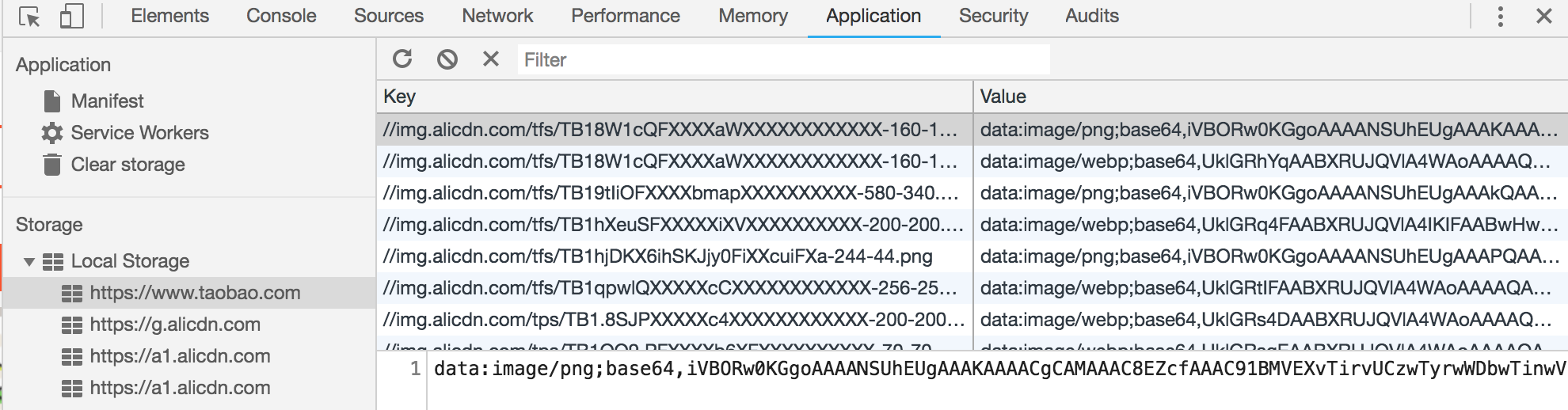Delete selected entry with X icon
This screenshot has height=410, width=1568.
[491, 59]
